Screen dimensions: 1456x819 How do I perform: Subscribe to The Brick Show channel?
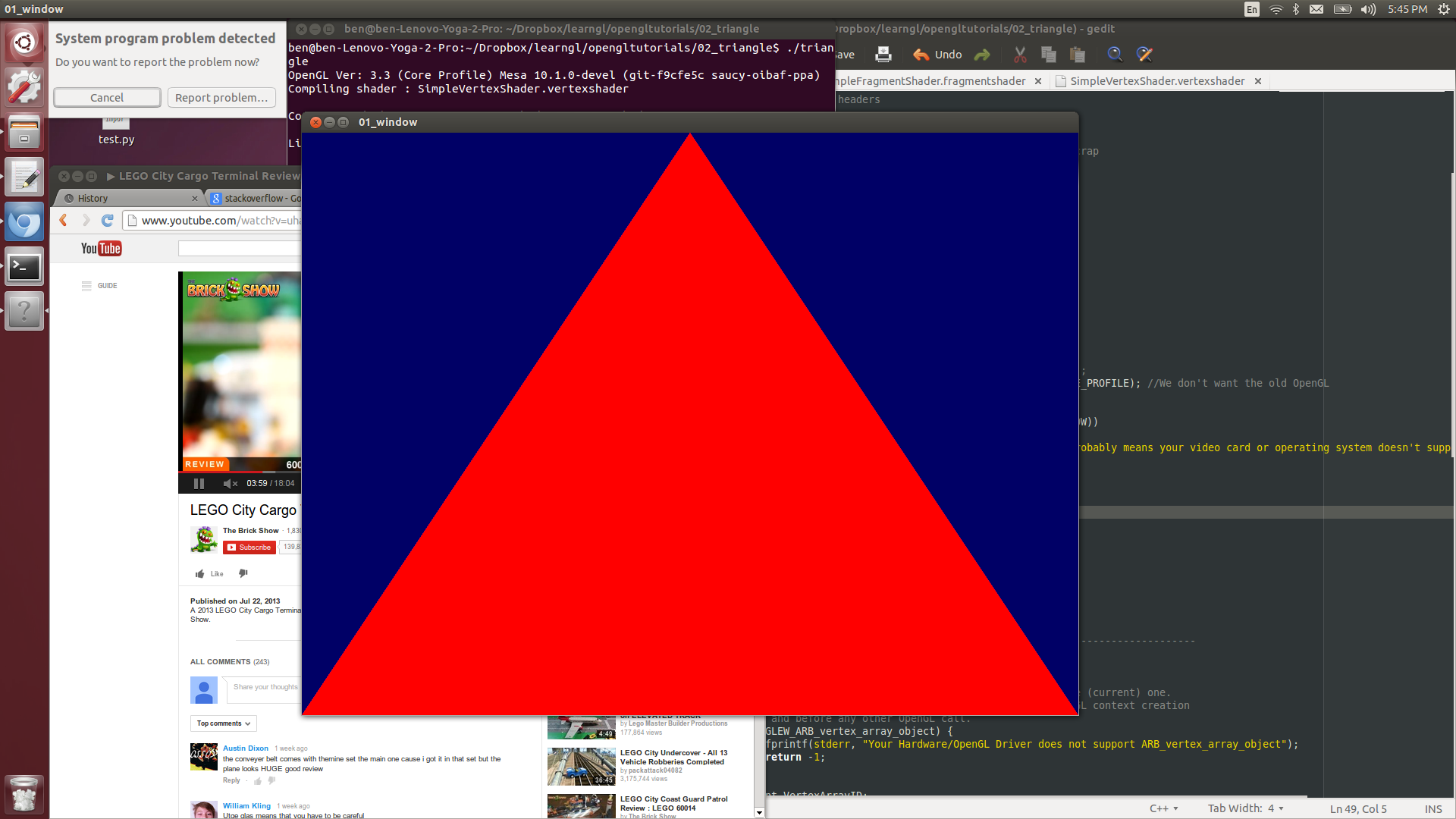tap(249, 547)
